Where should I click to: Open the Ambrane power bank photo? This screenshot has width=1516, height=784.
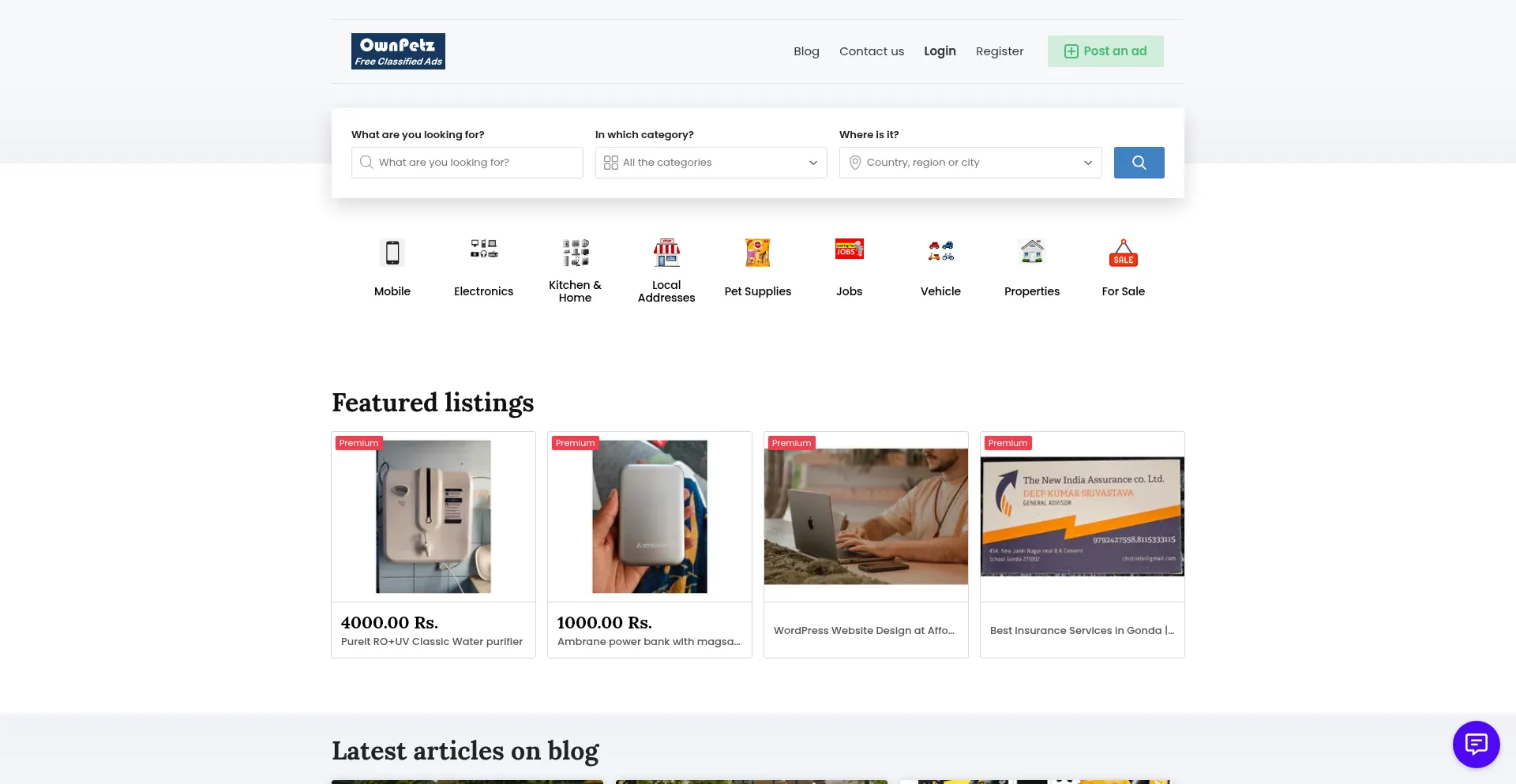pos(650,517)
